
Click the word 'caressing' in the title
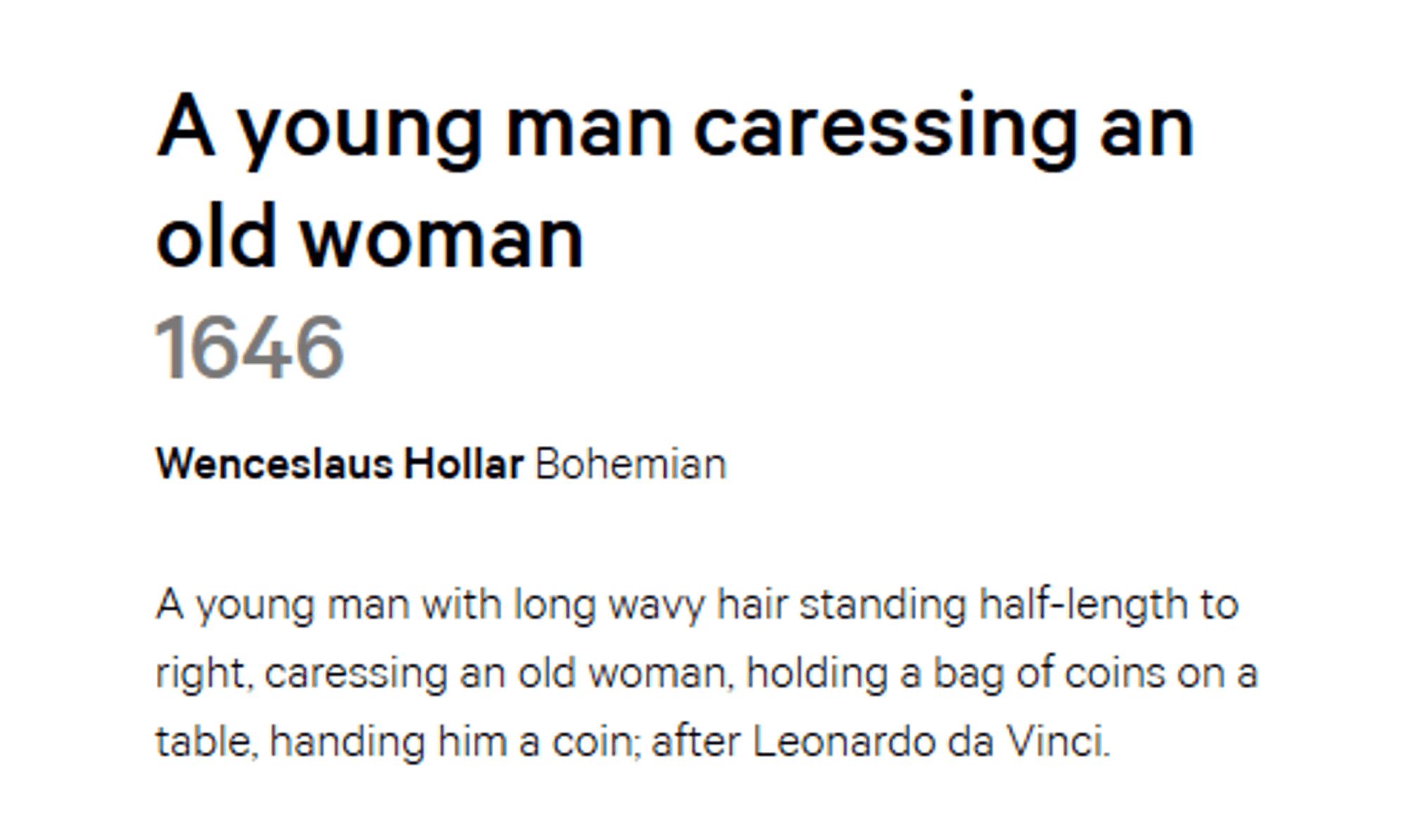tap(885, 130)
